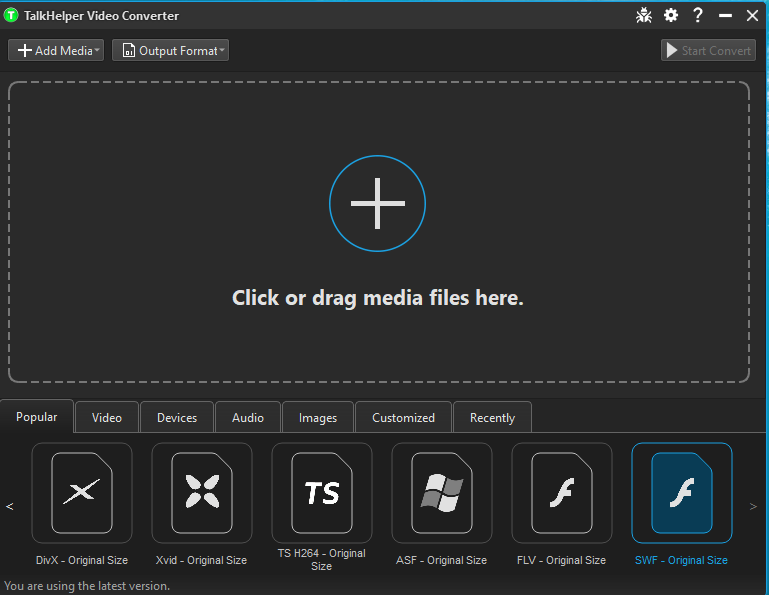Screen dimensions: 769x595
Task: Switch to the Popular tab
Action: (x=37, y=416)
